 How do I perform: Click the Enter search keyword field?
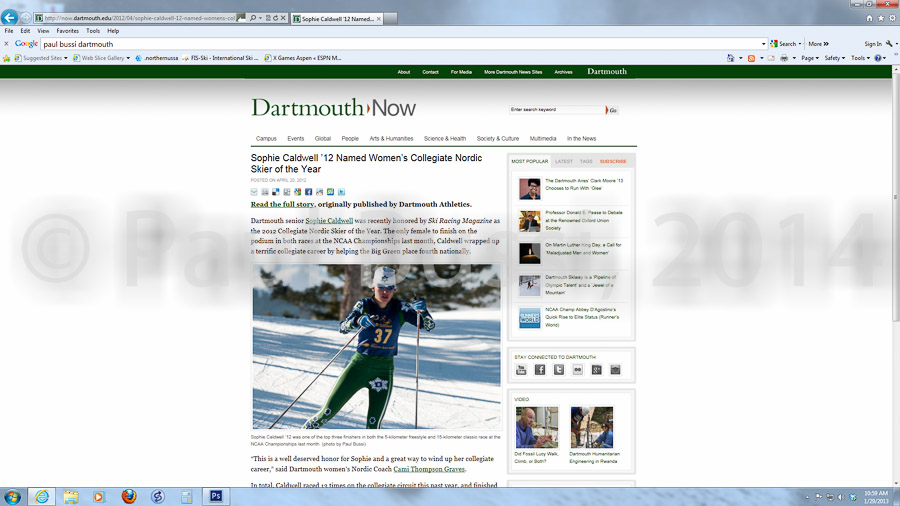point(556,110)
